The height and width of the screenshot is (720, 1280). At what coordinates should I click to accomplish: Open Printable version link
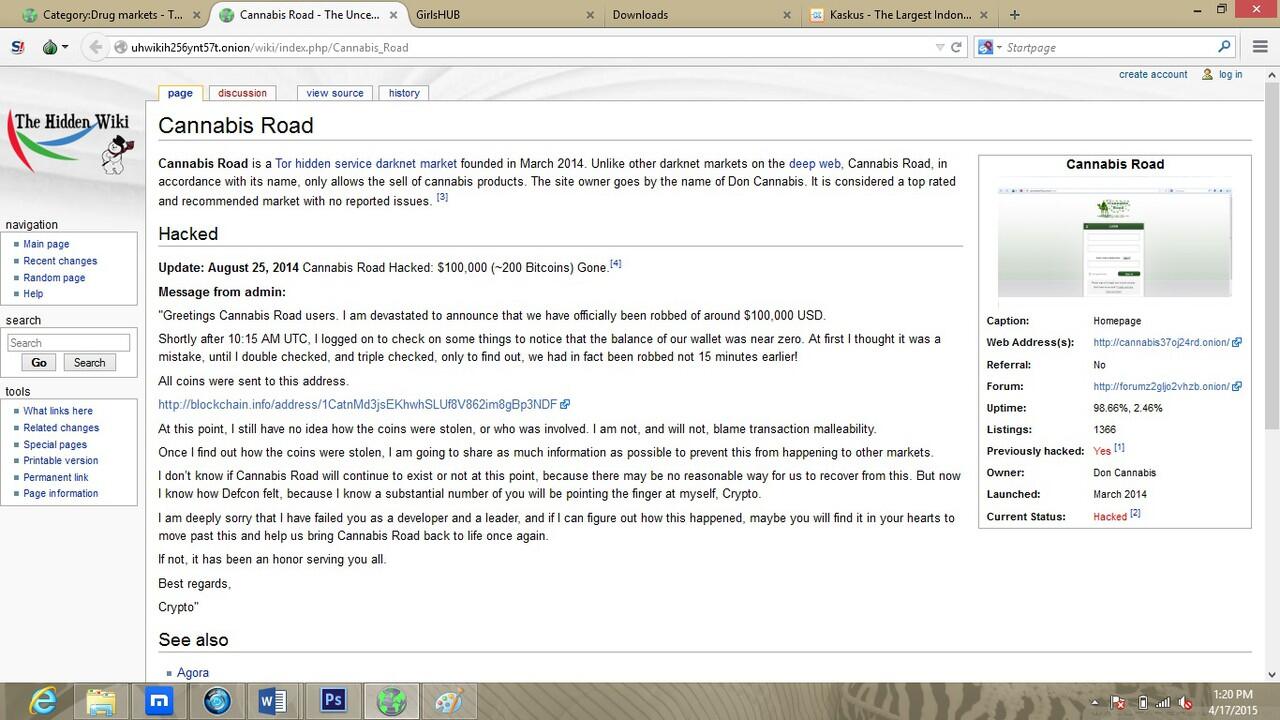coord(61,461)
